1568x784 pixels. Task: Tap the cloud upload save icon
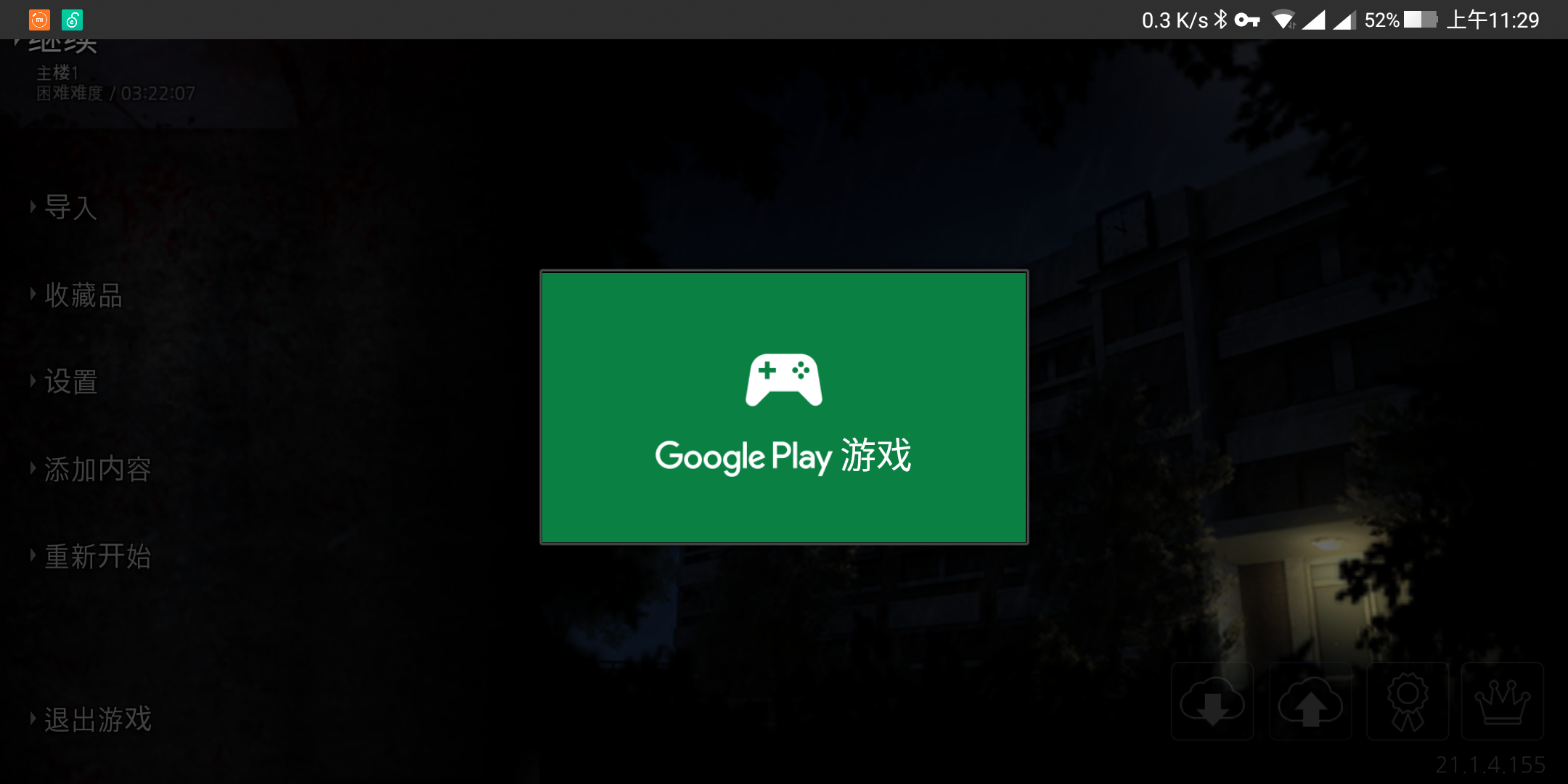click(x=1310, y=701)
